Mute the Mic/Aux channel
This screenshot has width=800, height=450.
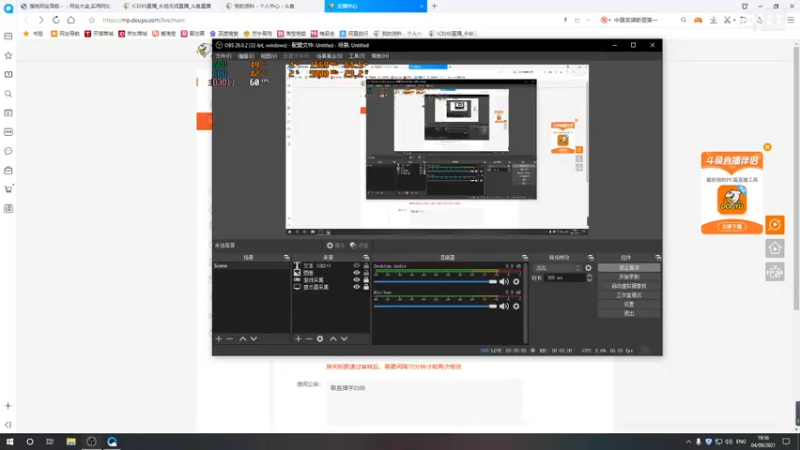click(x=504, y=306)
